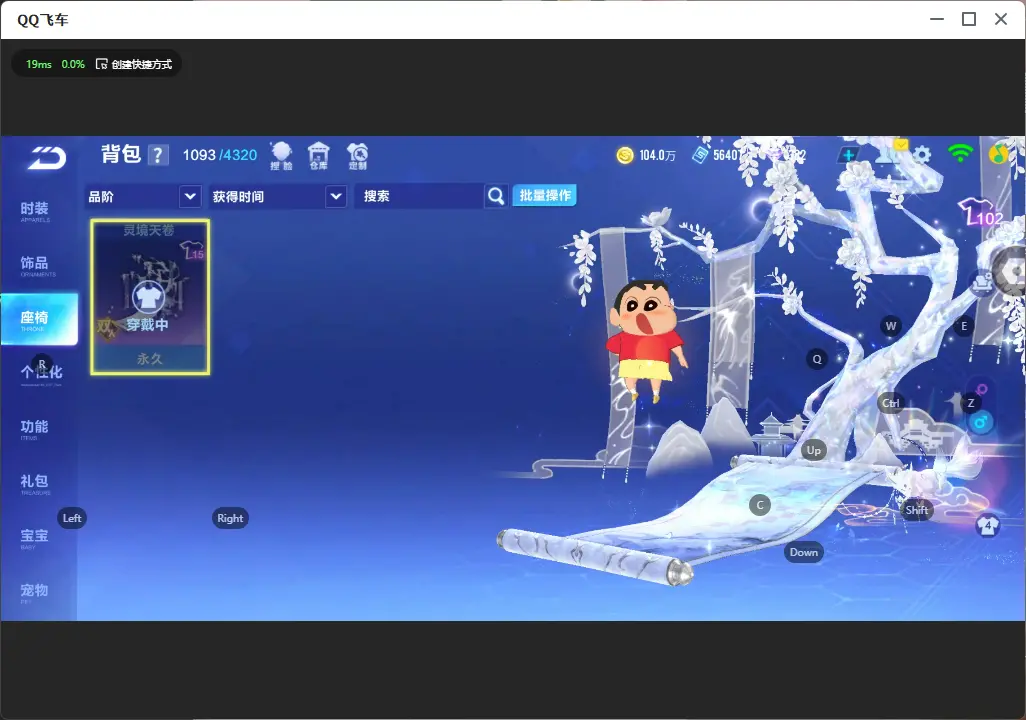Open the 宠物 pet tab
The width and height of the screenshot is (1026, 720).
35,592
